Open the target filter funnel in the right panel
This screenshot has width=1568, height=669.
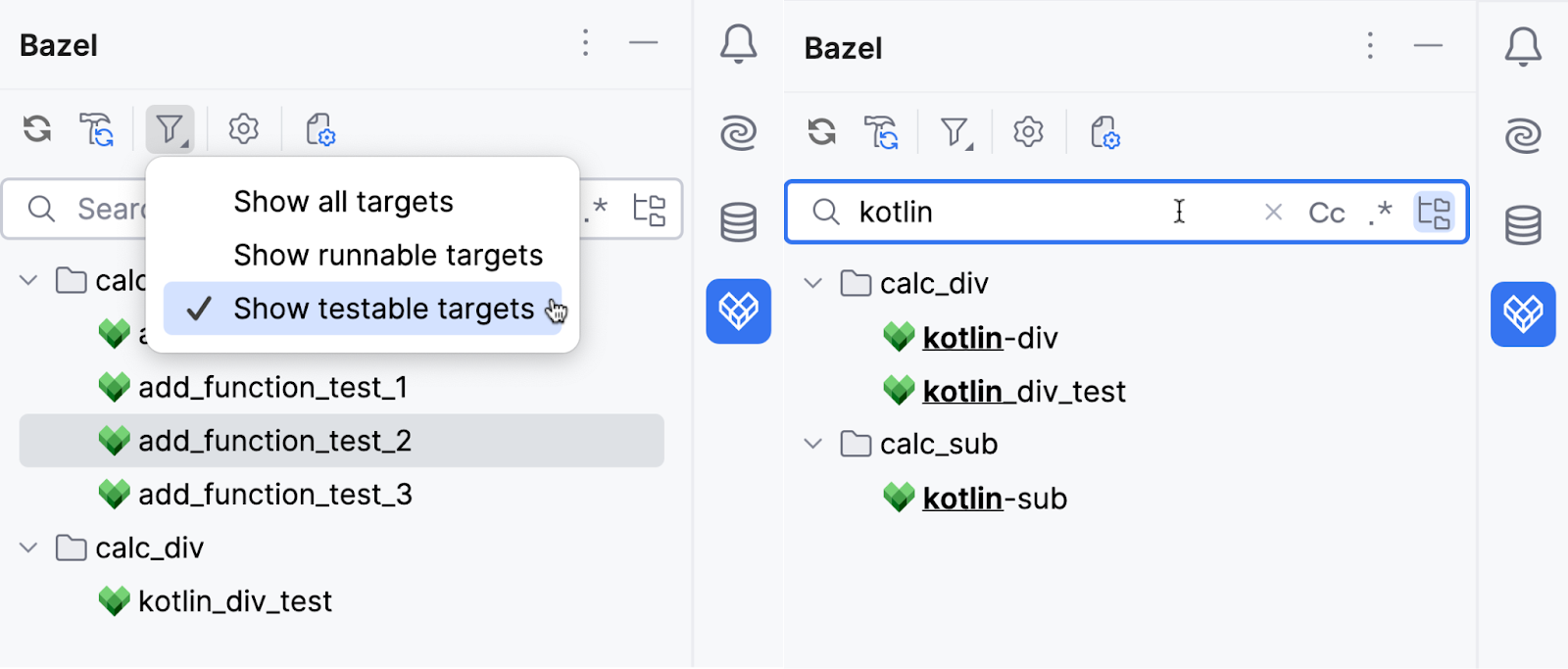955,131
